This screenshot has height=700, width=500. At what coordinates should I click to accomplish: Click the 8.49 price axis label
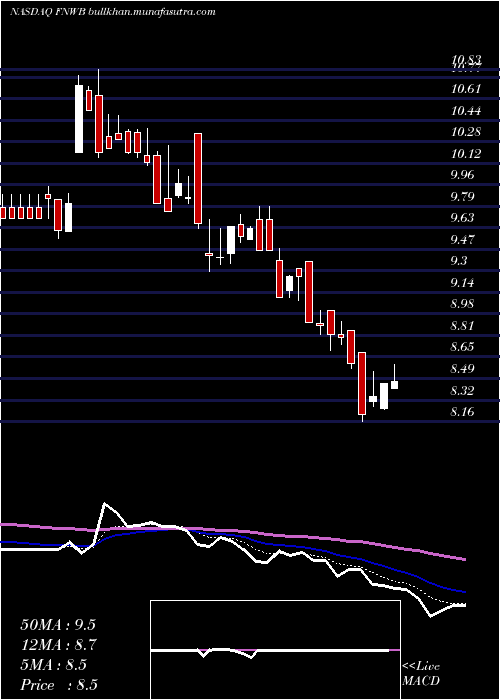[x=462, y=369]
